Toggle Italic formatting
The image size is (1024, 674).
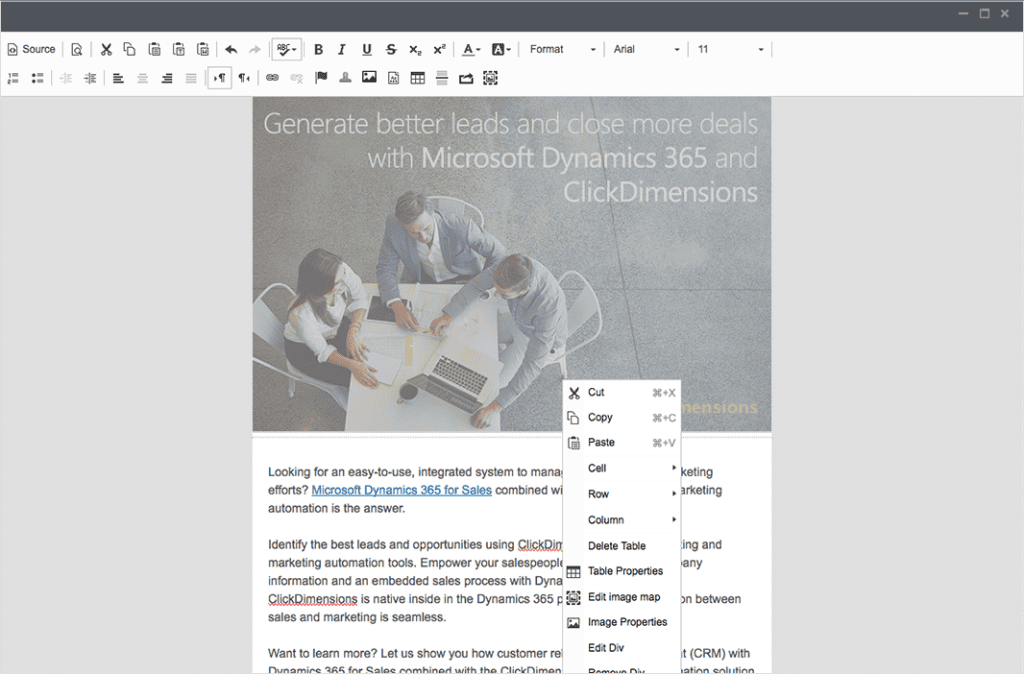tap(342, 49)
